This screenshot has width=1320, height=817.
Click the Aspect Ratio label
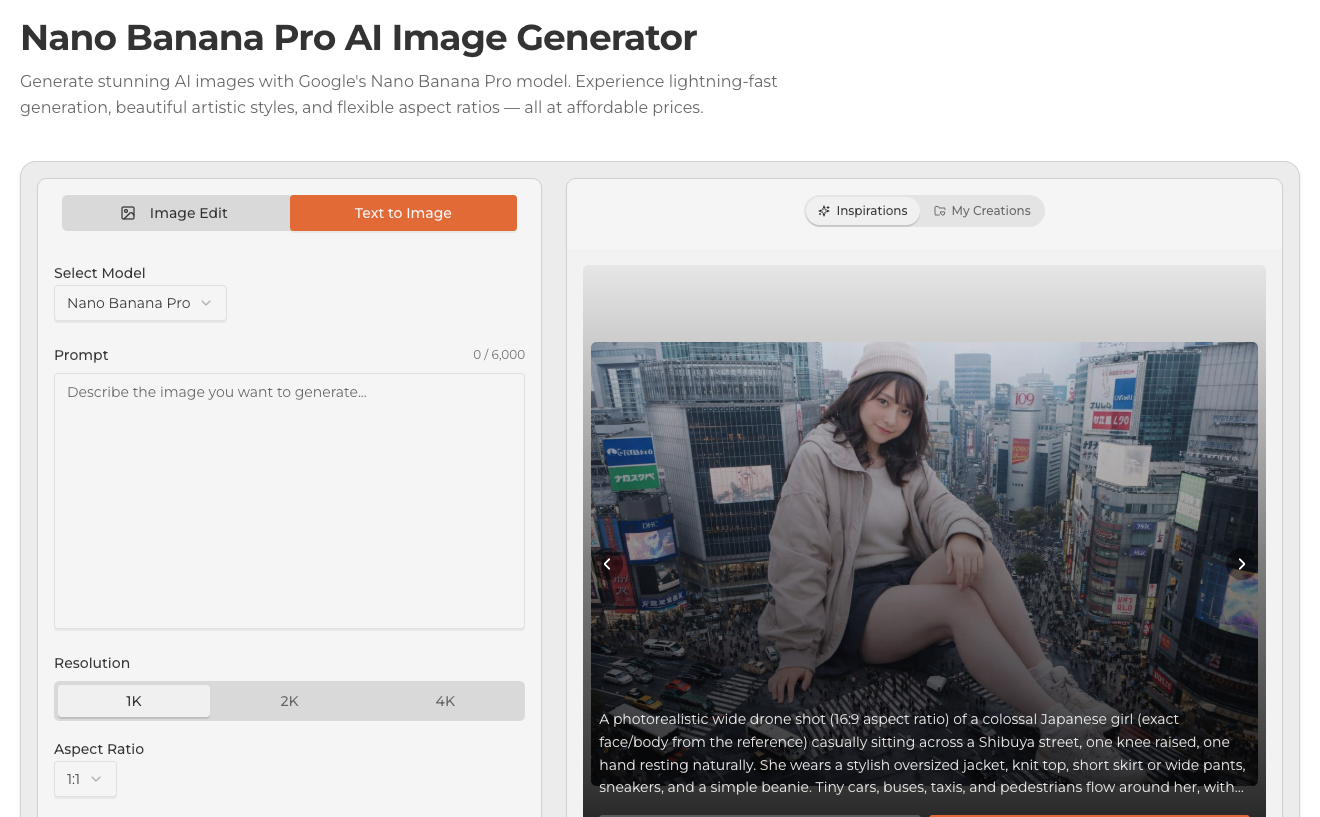point(99,749)
